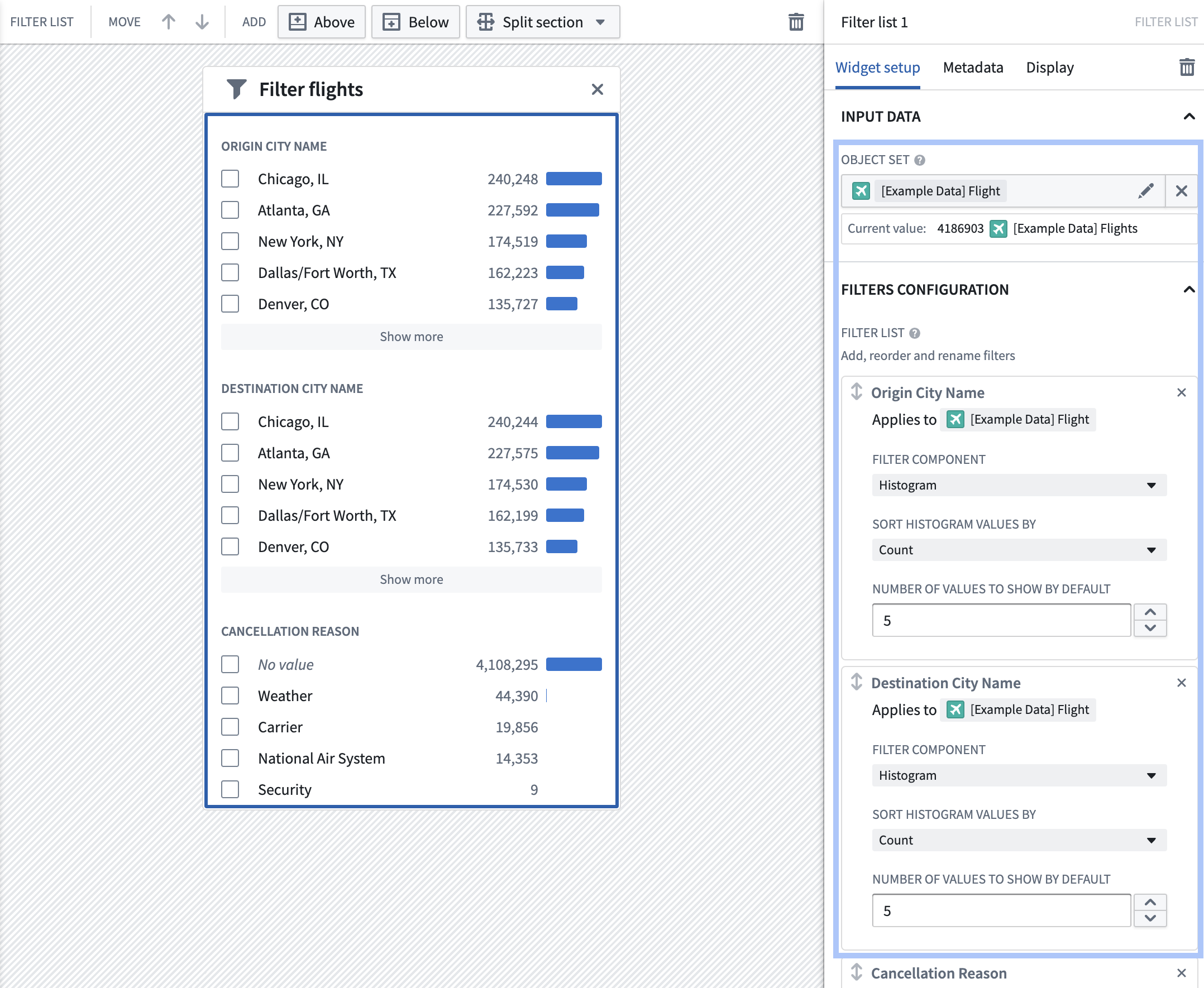Screen dimensions: 1204x988
Task: Open Origin City Name filter component dropdown
Action: coord(1019,485)
